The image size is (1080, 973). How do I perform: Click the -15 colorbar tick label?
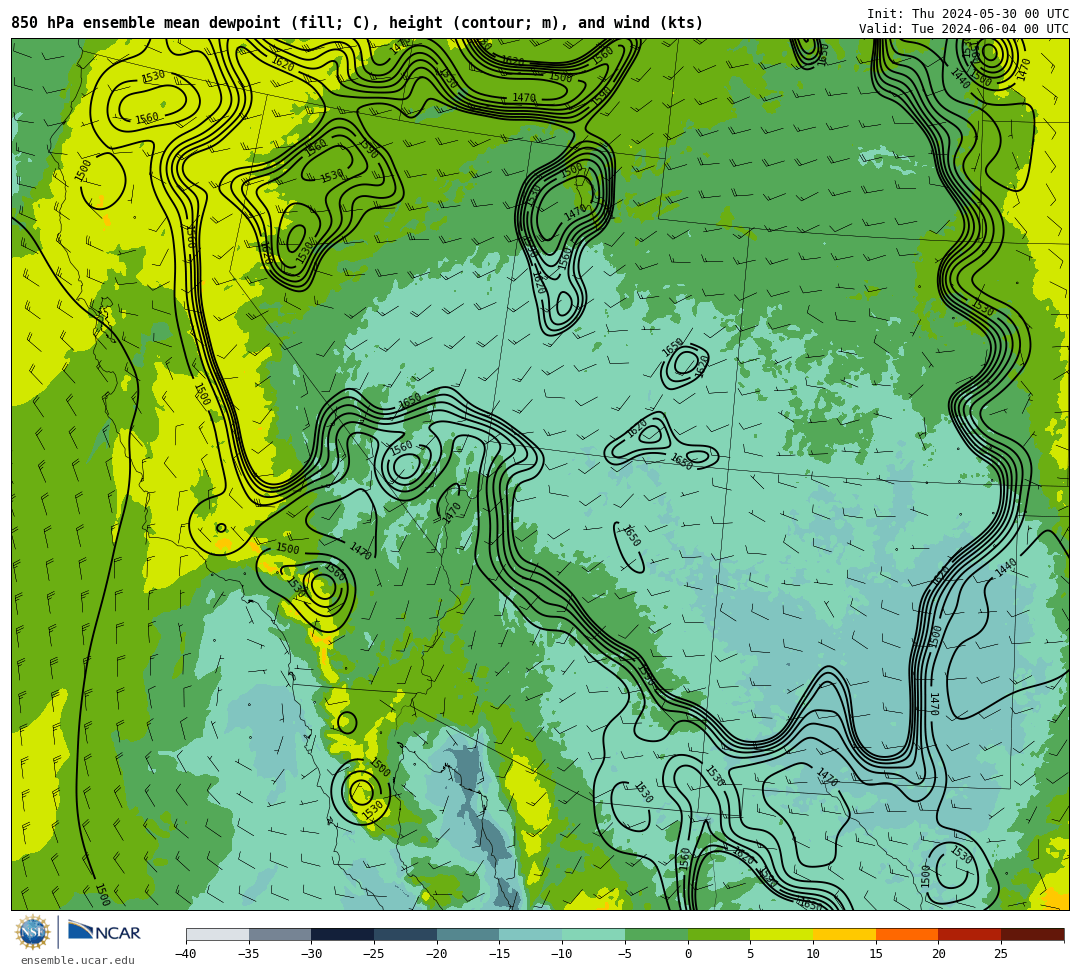pyautogui.click(x=499, y=954)
